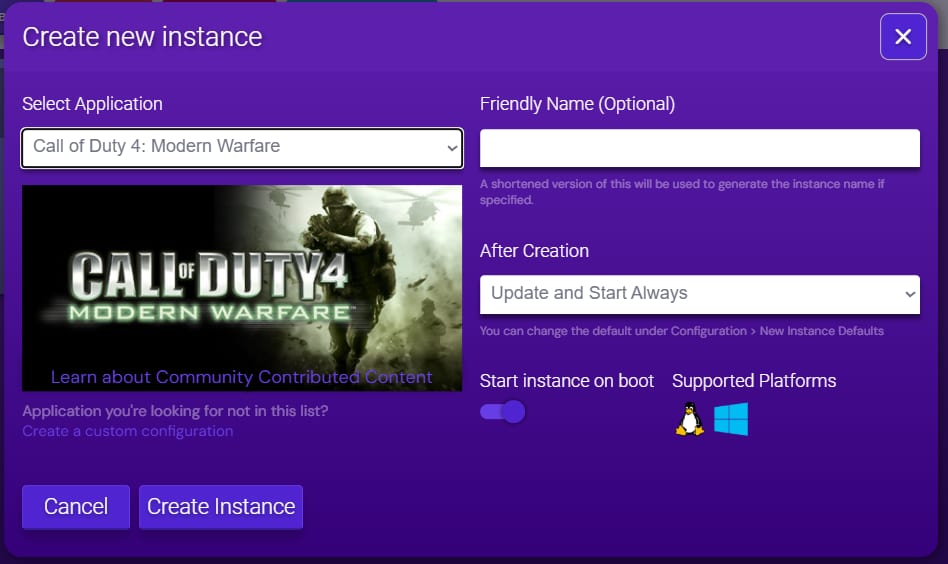Toggle the Start instance on boot switch
The height and width of the screenshot is (564, 948).
[502, 412]
